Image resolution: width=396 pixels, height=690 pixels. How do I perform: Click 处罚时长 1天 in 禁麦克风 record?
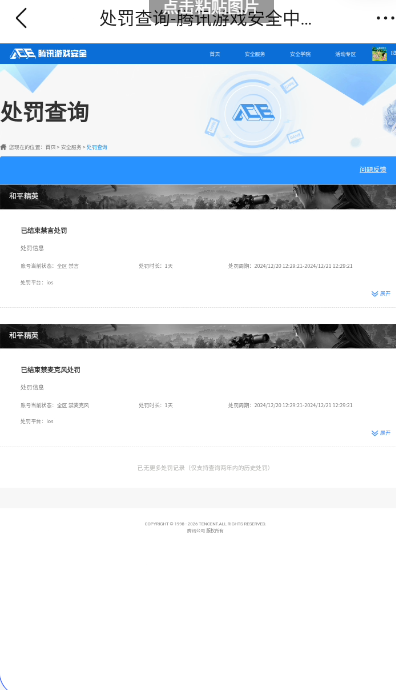tap(156, 405)
